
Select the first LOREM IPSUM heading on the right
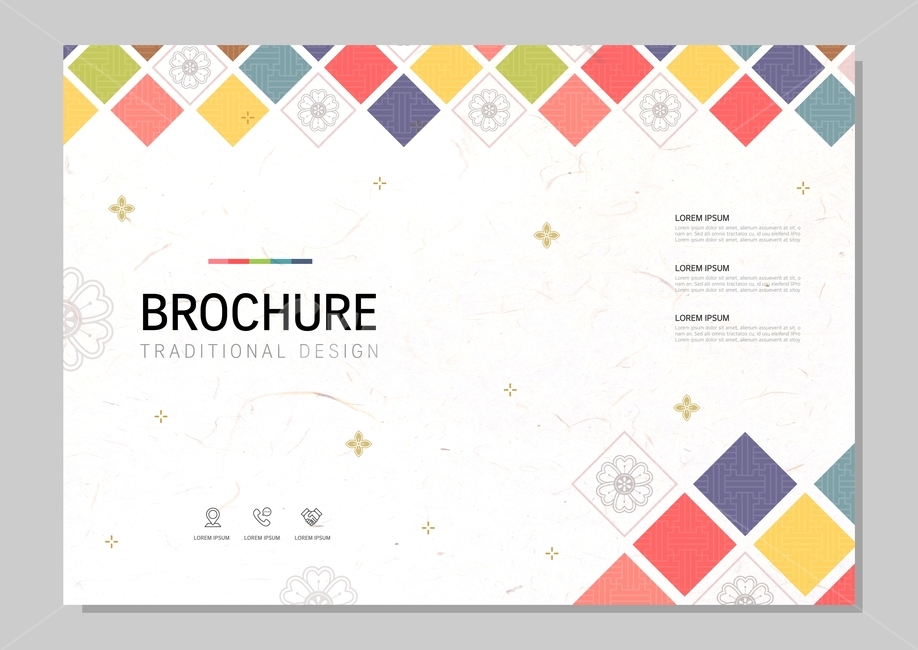702,218
